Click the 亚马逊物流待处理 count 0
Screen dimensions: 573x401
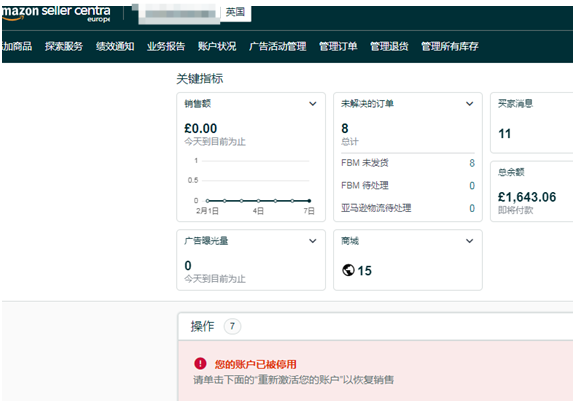tap(472, 208)
